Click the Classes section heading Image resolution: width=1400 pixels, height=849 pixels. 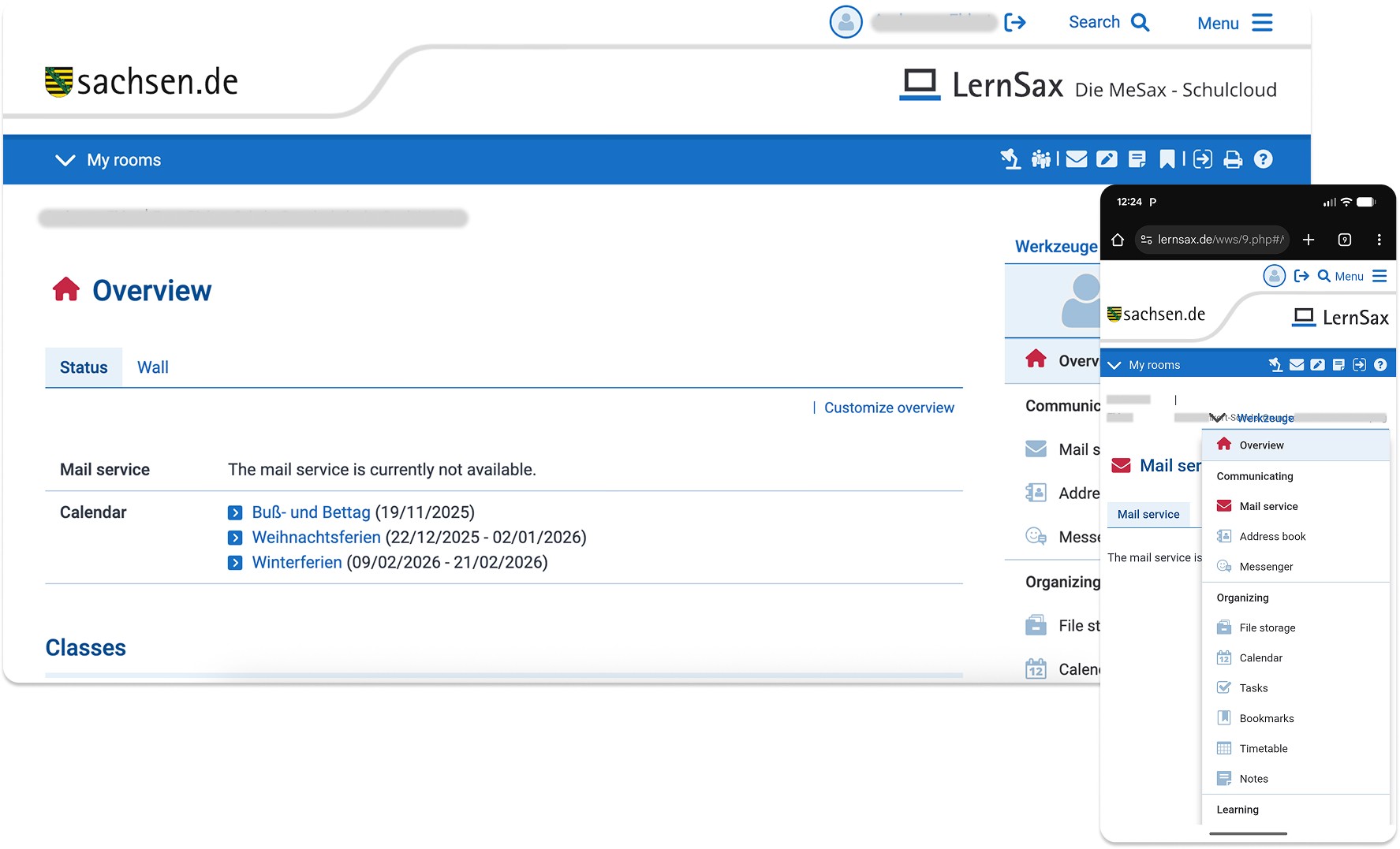pos(86,648)
